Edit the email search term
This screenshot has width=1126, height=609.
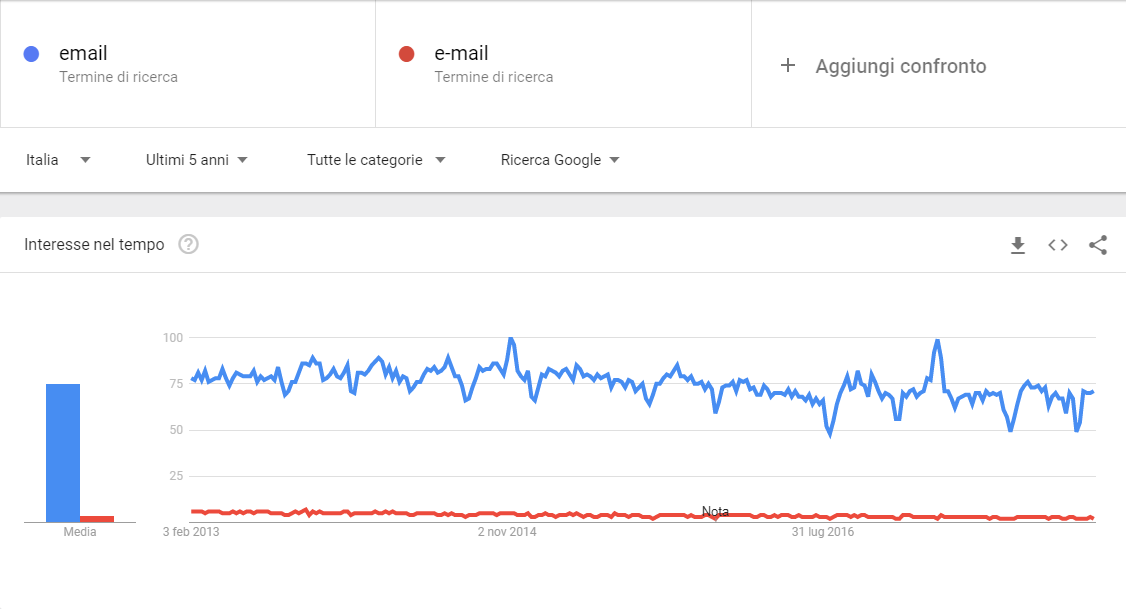point(83,53)
